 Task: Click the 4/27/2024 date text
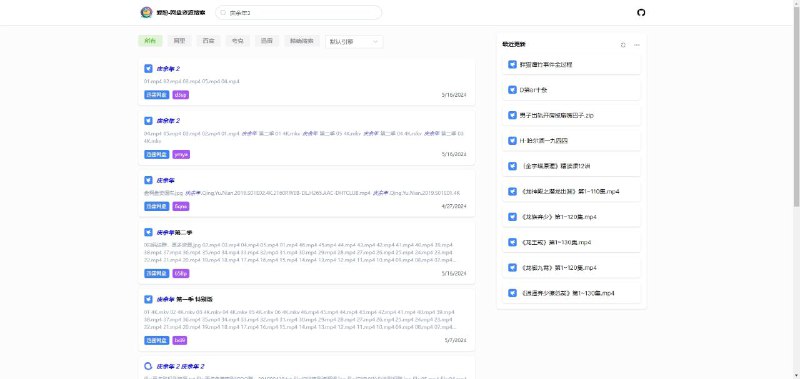coord(454,206)
